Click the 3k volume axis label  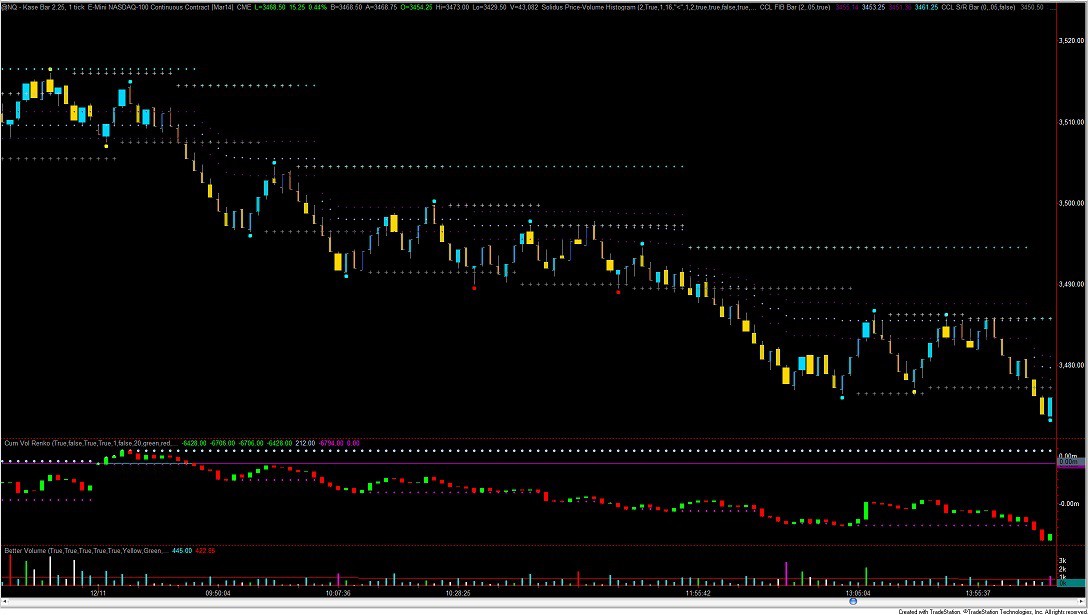click(1062, 560)
